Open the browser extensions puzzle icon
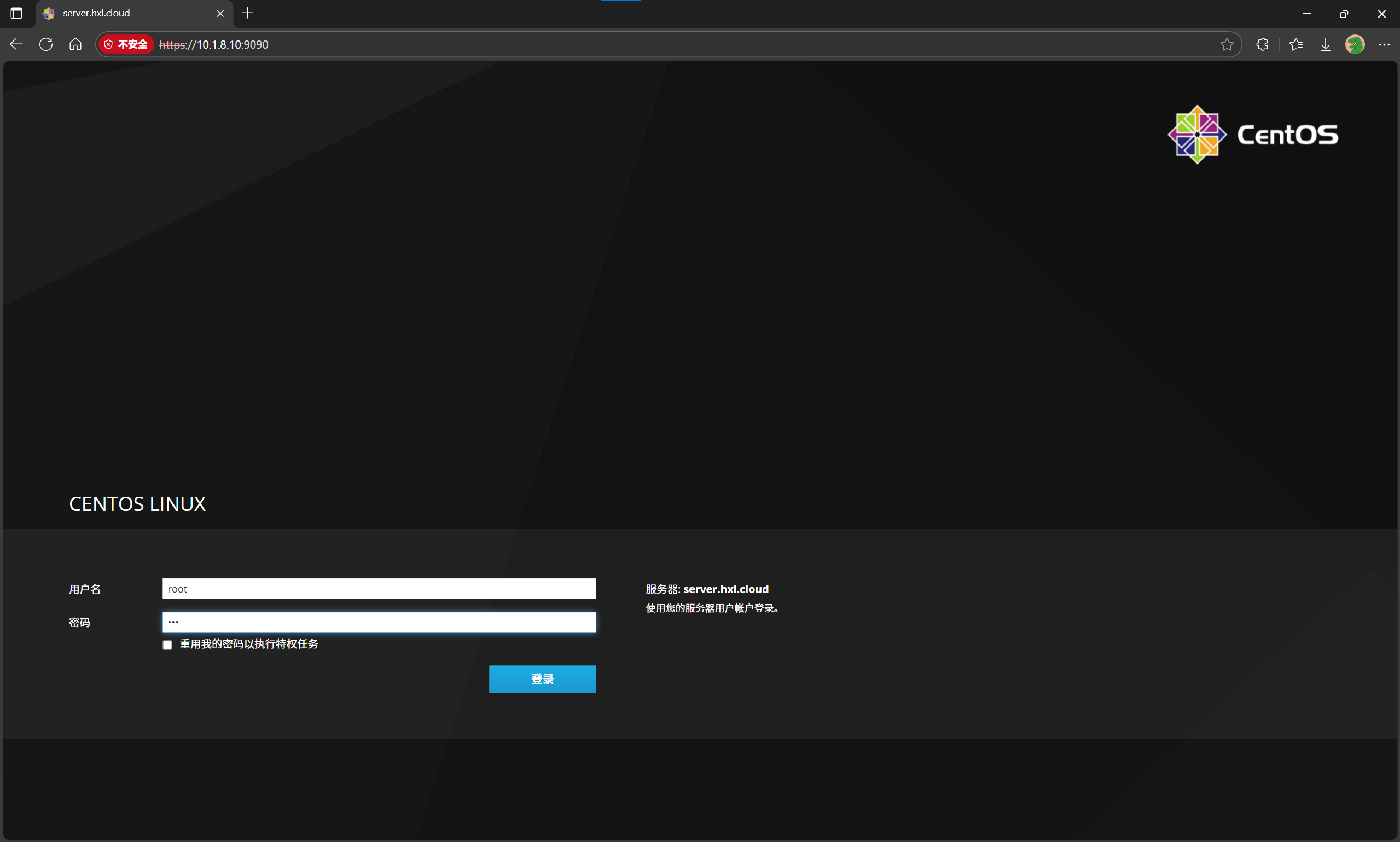The height and width of the screenshot is (842, 1400). [x=1262, y=44]
